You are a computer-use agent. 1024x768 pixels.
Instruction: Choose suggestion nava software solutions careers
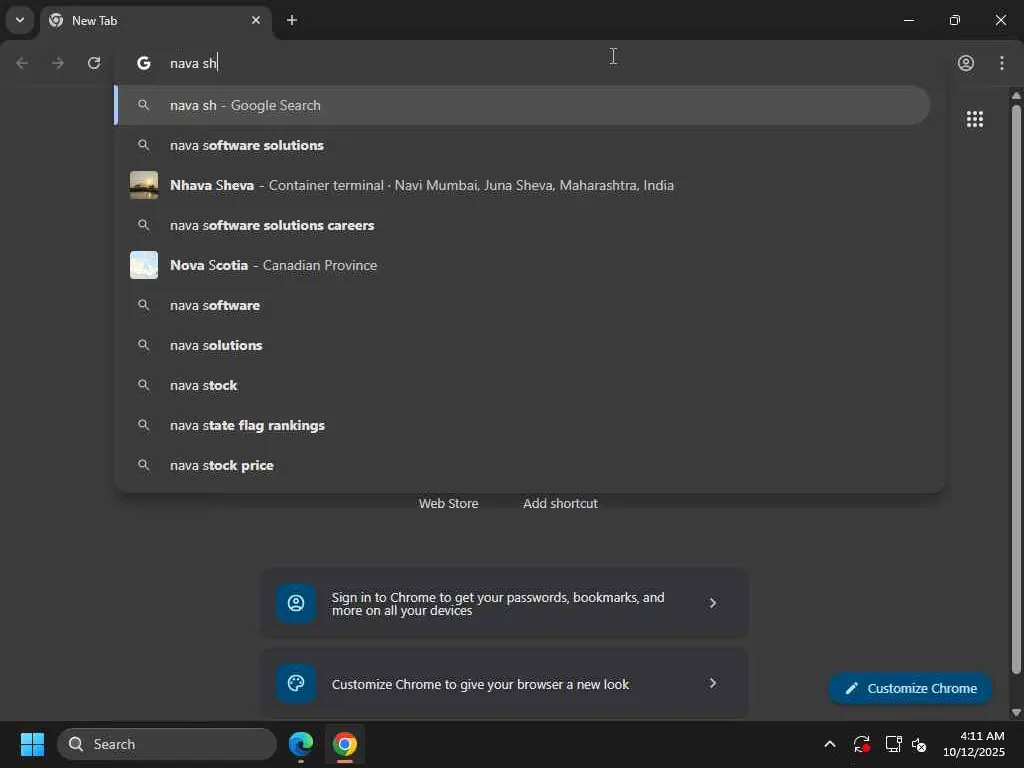point(522,225)
